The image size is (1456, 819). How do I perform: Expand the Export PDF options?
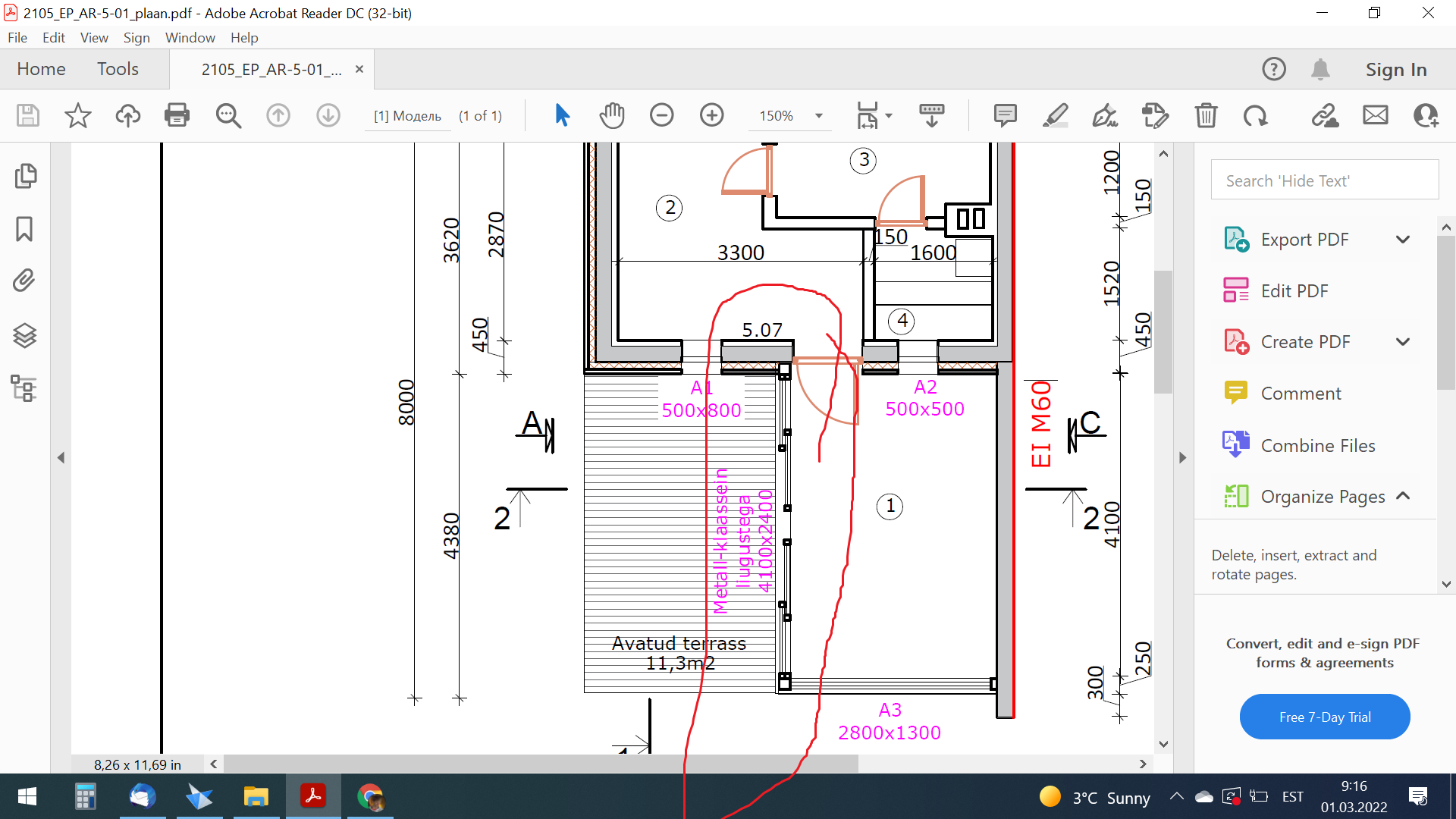[x=1403, y=240]
